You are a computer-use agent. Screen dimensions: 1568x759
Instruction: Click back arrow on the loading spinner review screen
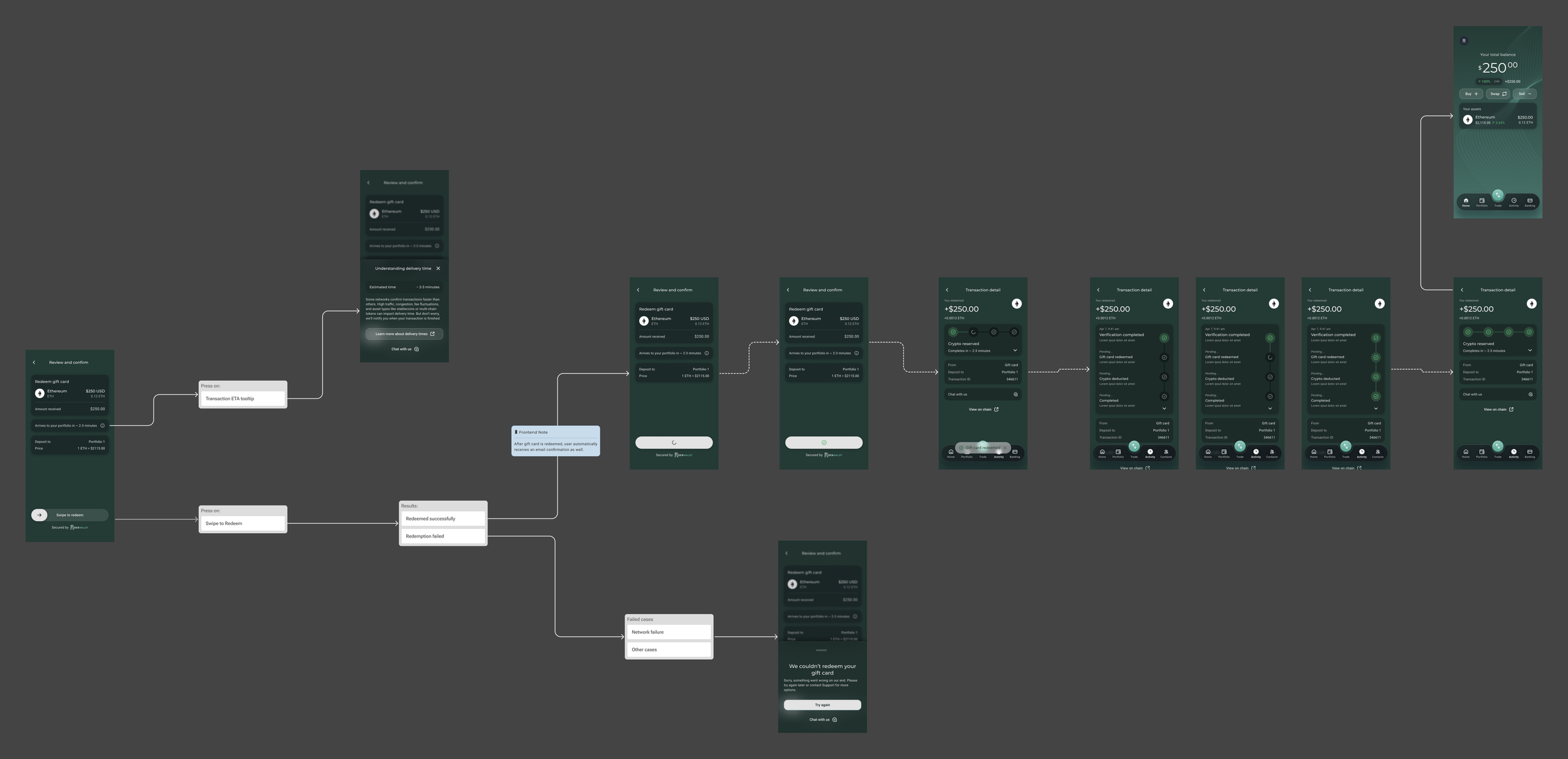(x=638, y=290)
